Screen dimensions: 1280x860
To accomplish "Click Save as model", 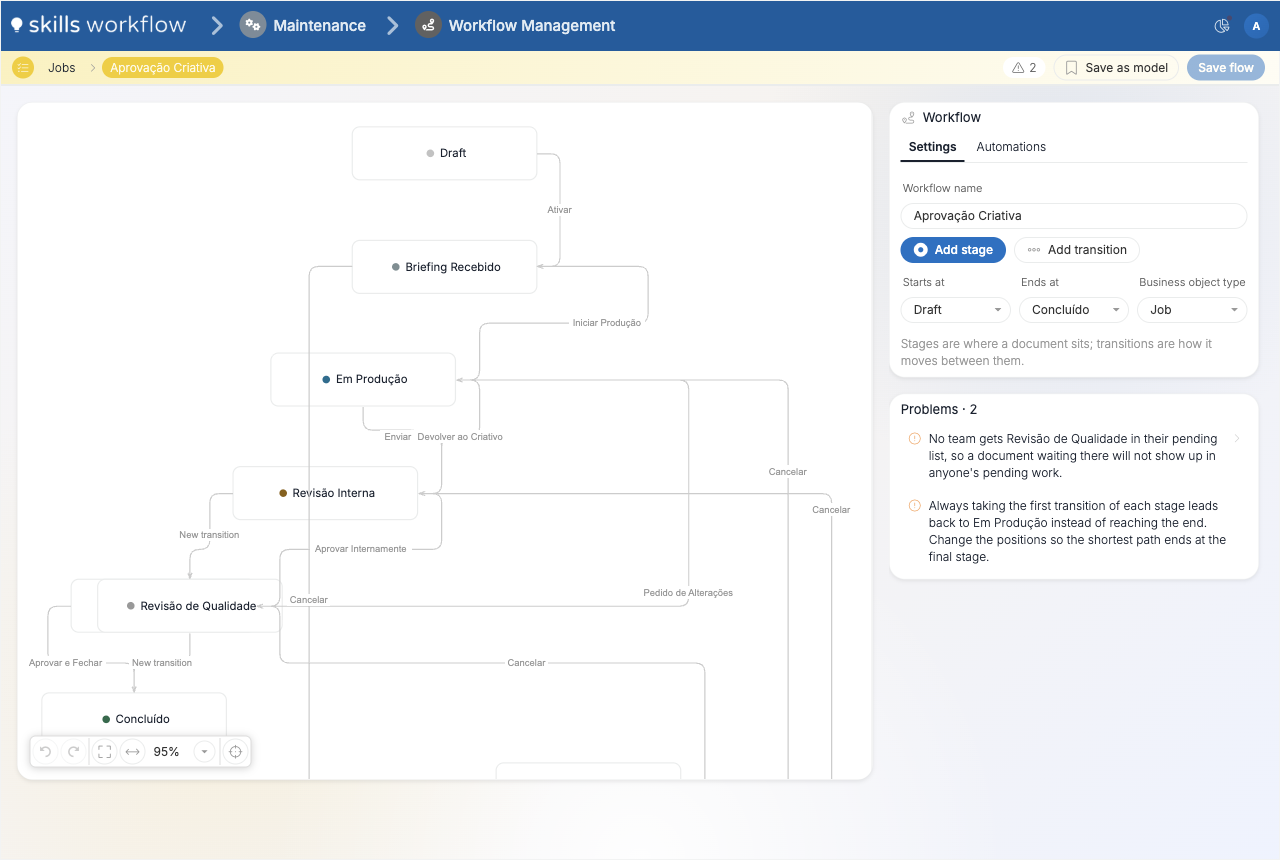I will (x=1116, y=68).
